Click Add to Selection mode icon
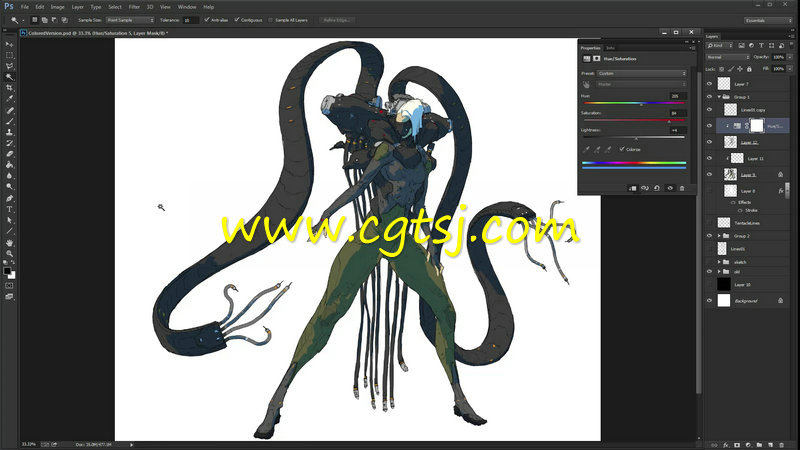This screenshot has height=450, width=800. pos(45,20)
